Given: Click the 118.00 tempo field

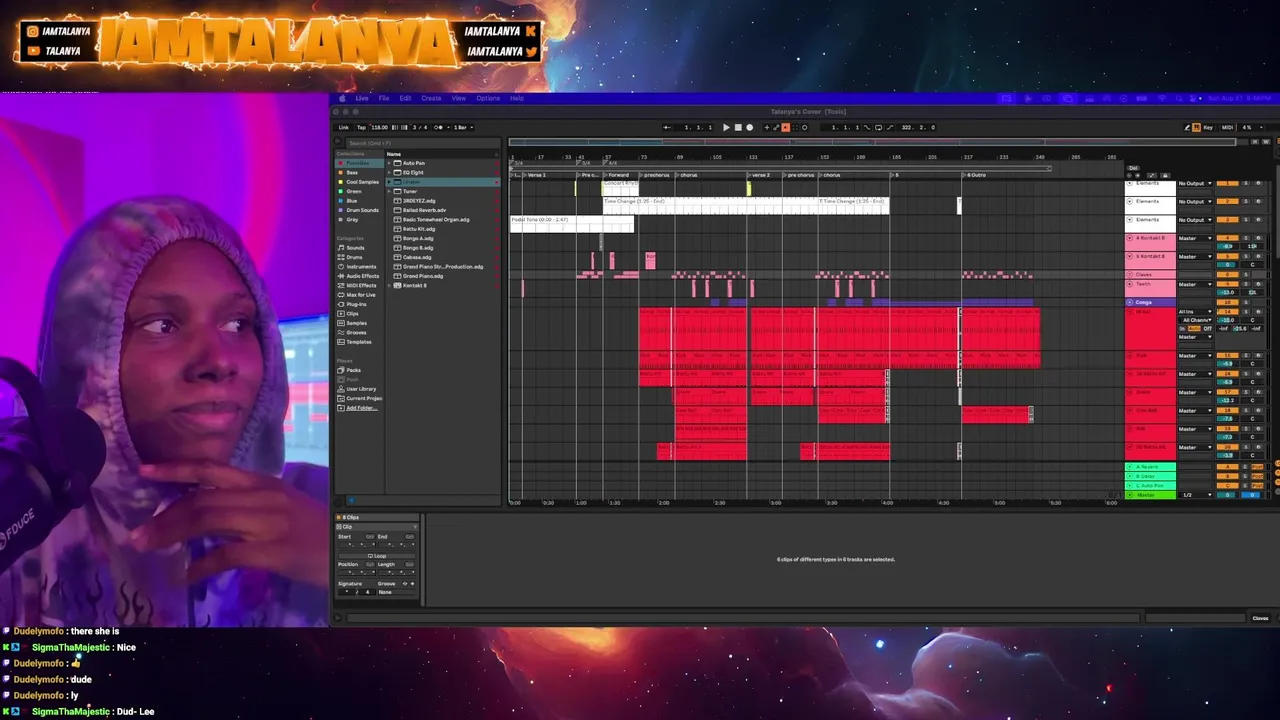Looking at the screenshot, I should point(379,127).
